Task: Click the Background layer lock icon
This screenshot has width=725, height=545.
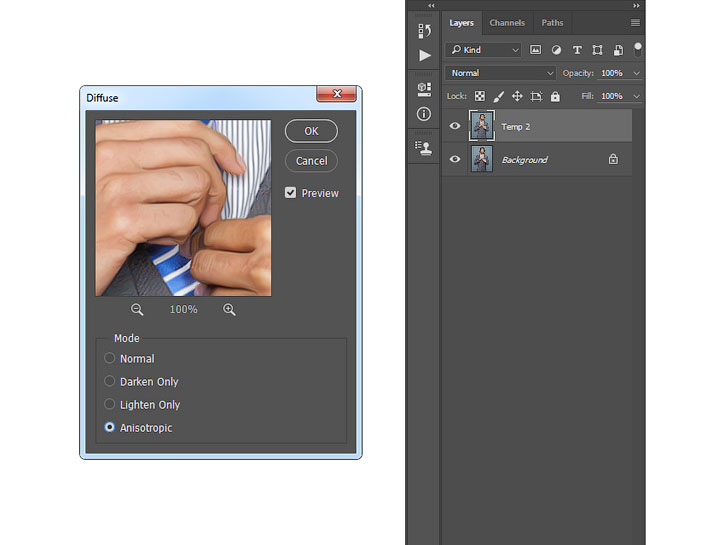Action: 613,159
